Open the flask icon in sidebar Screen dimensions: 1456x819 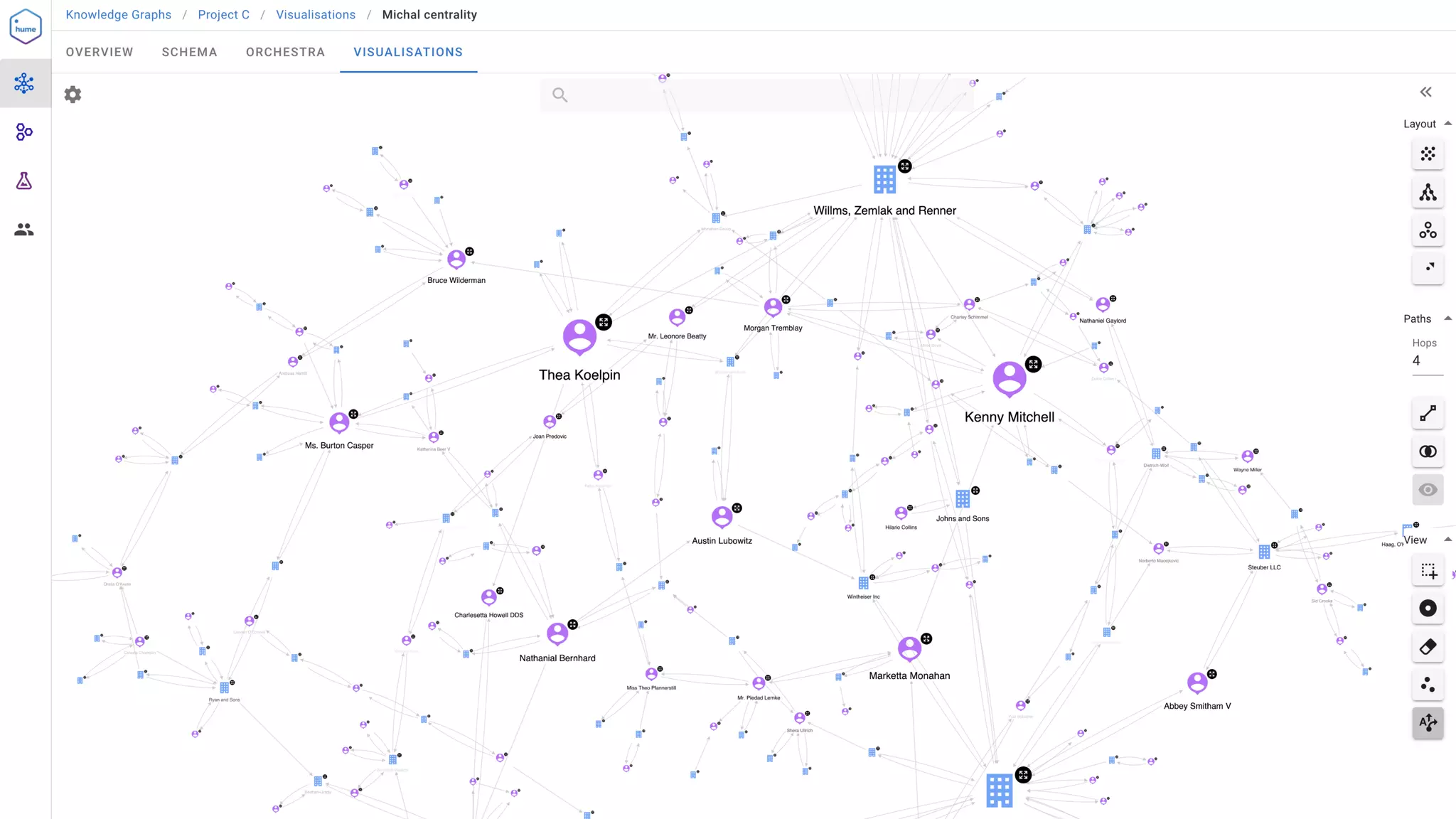click(24, 181)
